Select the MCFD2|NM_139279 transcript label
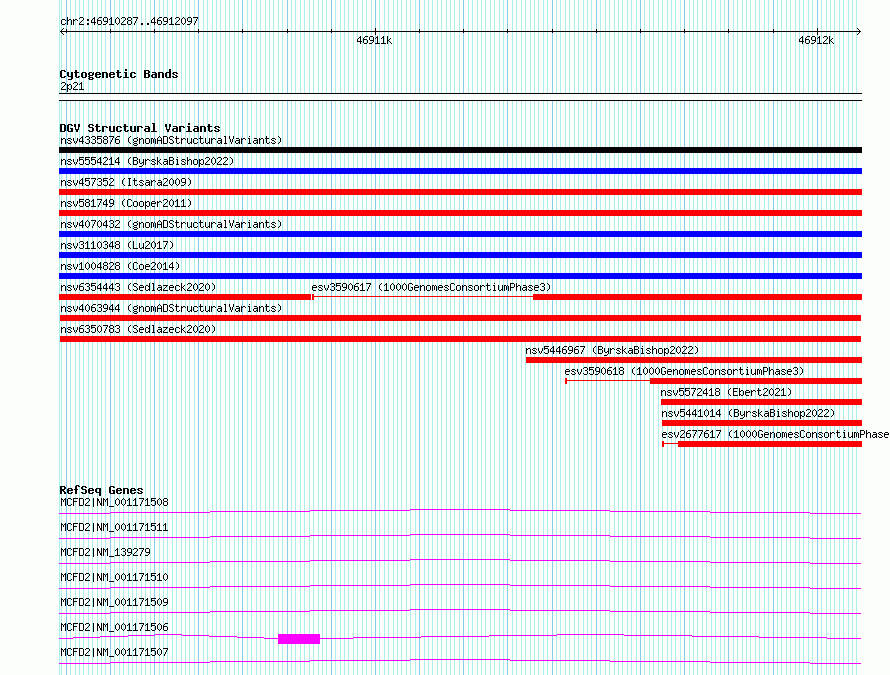This screenshot has height=675, width=890. (x=105, y=552)
